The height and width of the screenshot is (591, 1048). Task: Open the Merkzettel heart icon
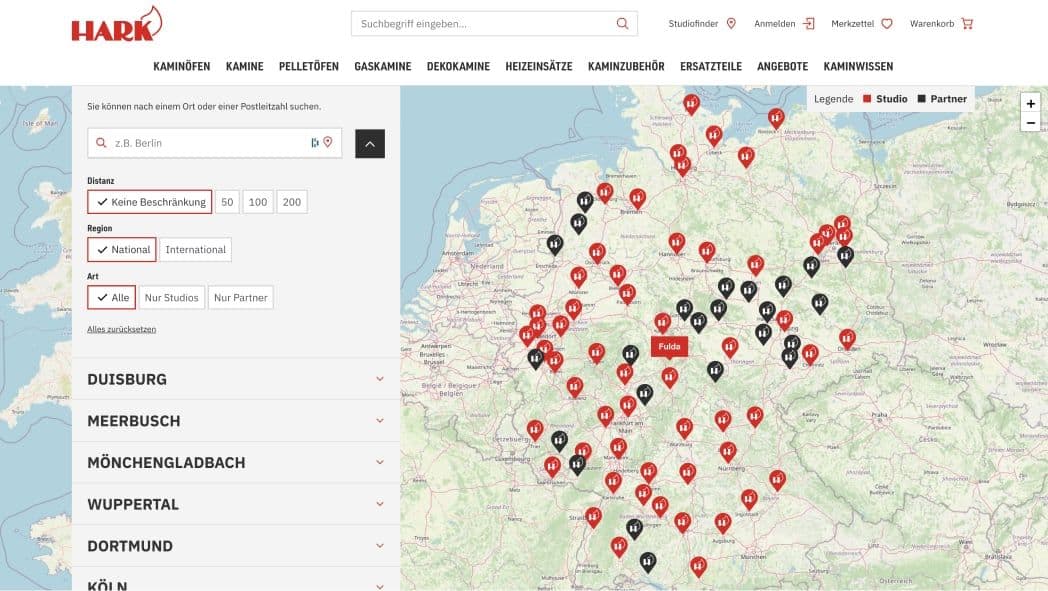pyautogui.click(x=886, y=23)
